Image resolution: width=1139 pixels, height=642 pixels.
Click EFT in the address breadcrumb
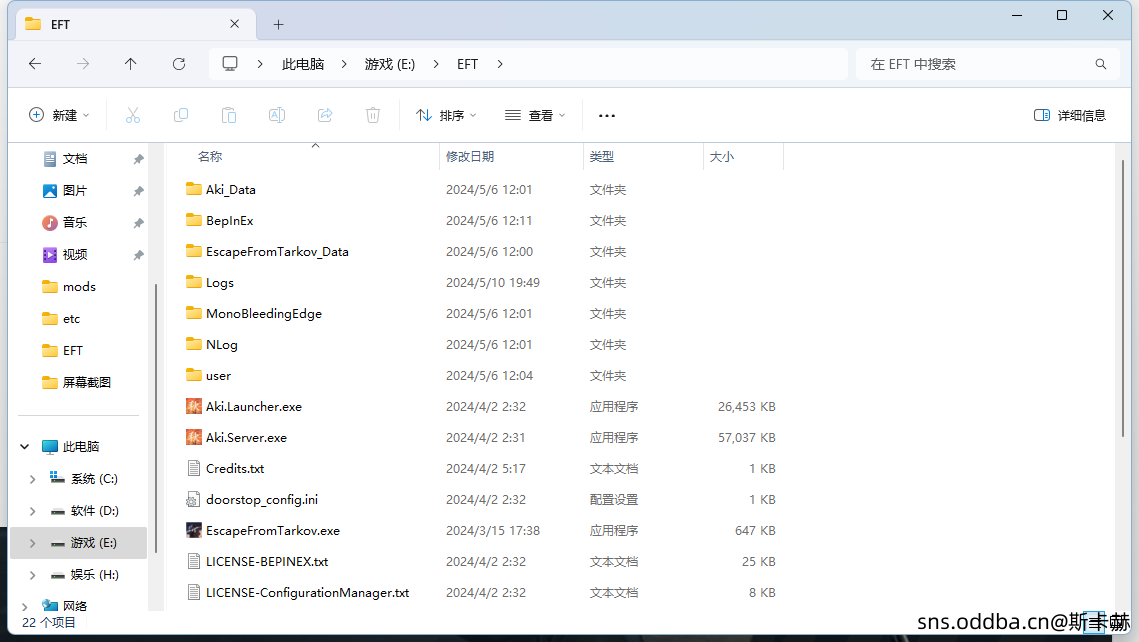click(x=467, y=64)
